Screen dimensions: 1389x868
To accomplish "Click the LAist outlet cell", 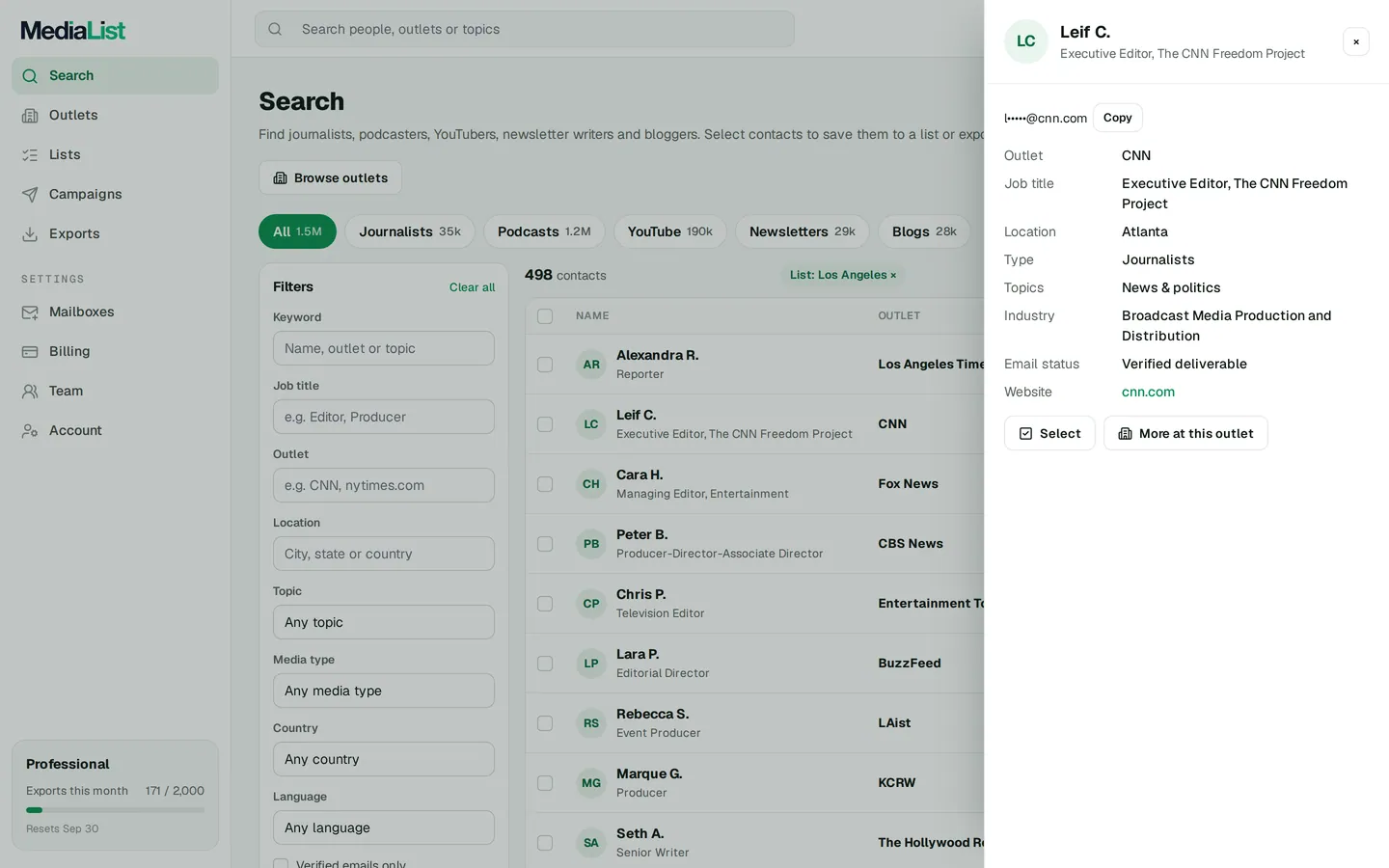I will click(894, 723).
